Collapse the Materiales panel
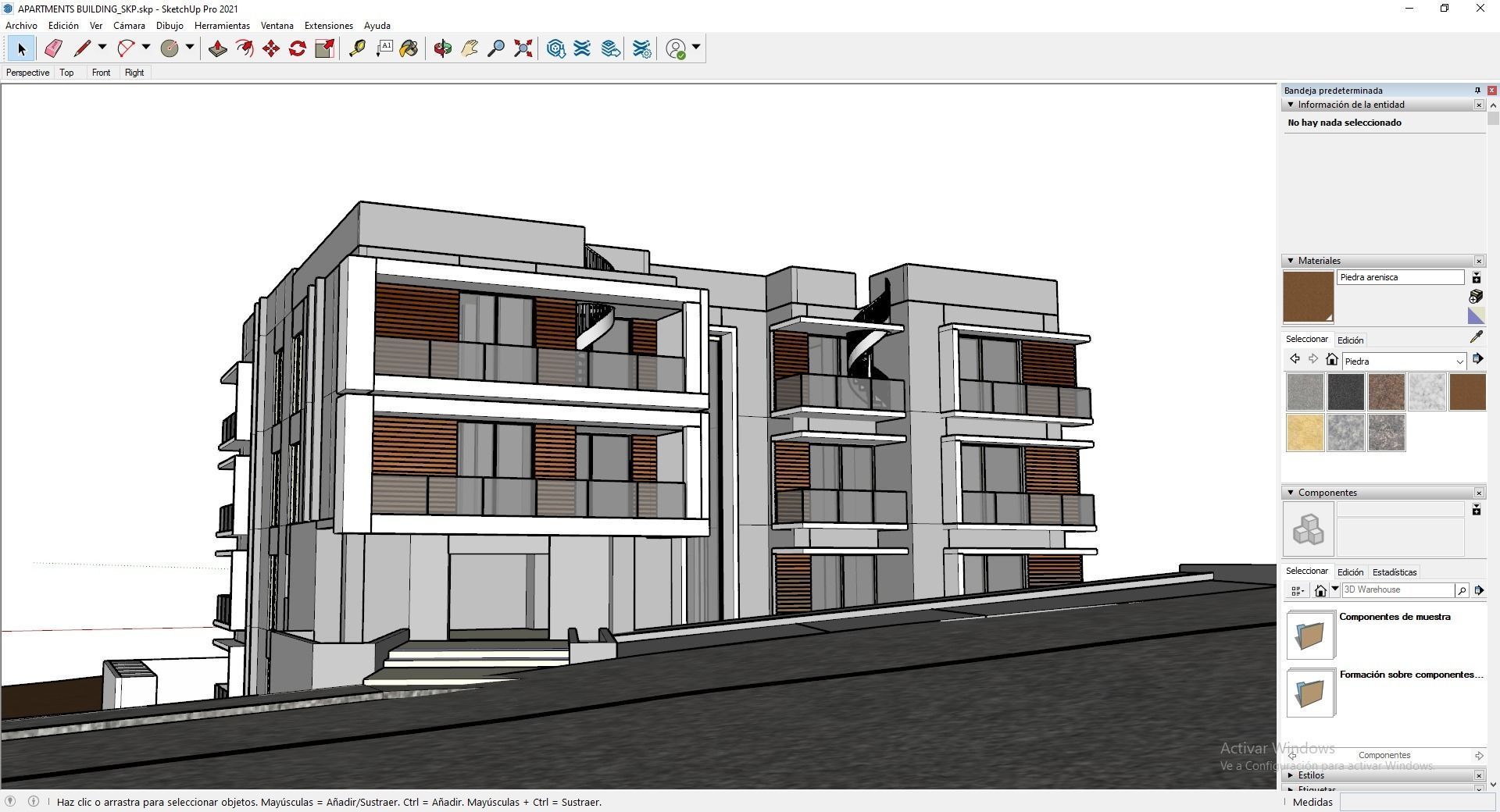1500x812 pixels. [x=1291, y=261]
